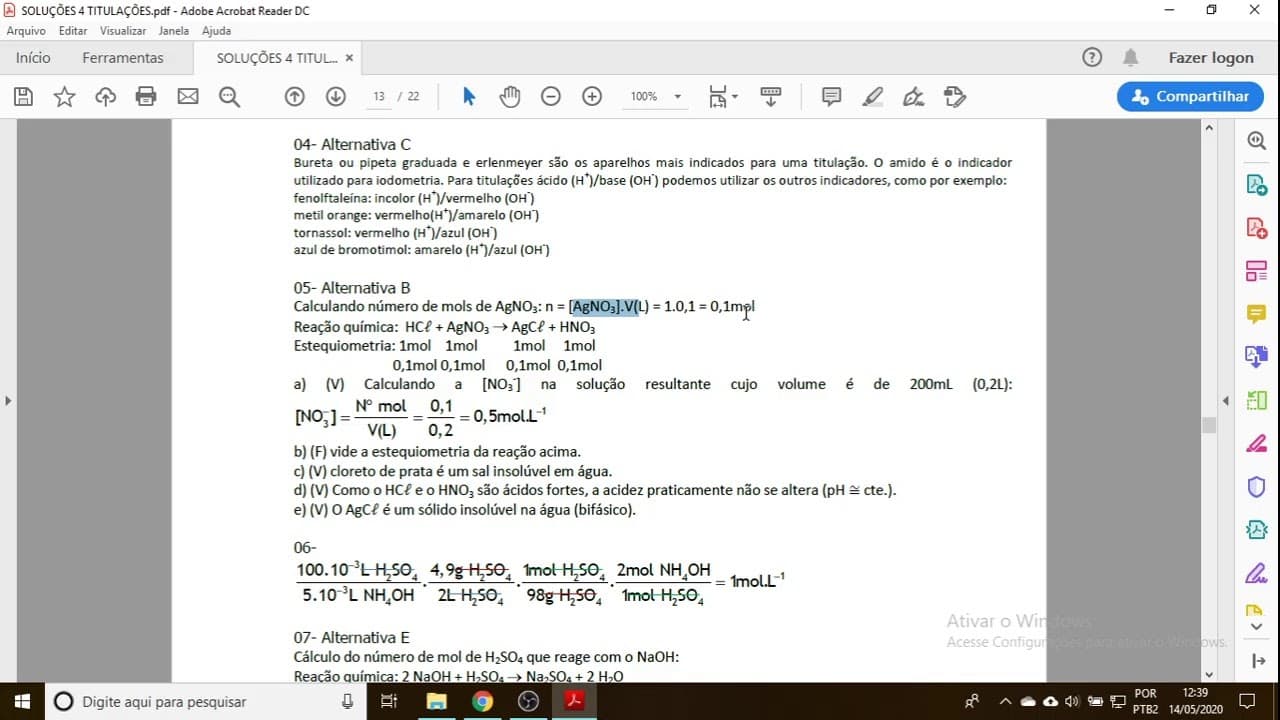Save the PDF file with the disk icon
Screen dimensions: 1280x720
(x=23, y=97)
